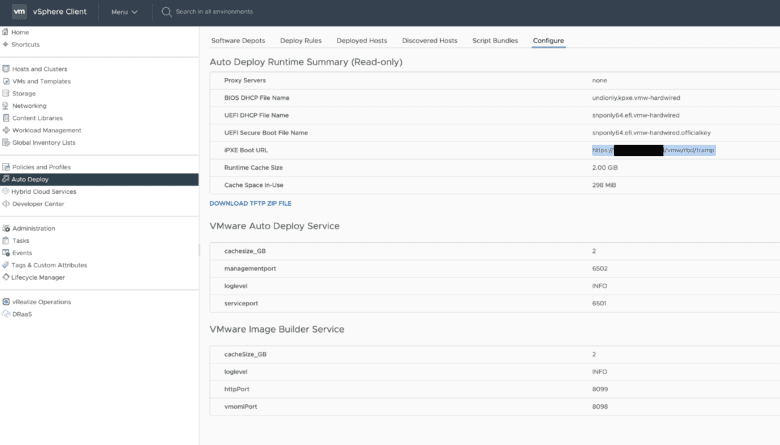Click Proxy Servers value none
The width and height of the screenshot is (780, 445).
click(599, 80)
